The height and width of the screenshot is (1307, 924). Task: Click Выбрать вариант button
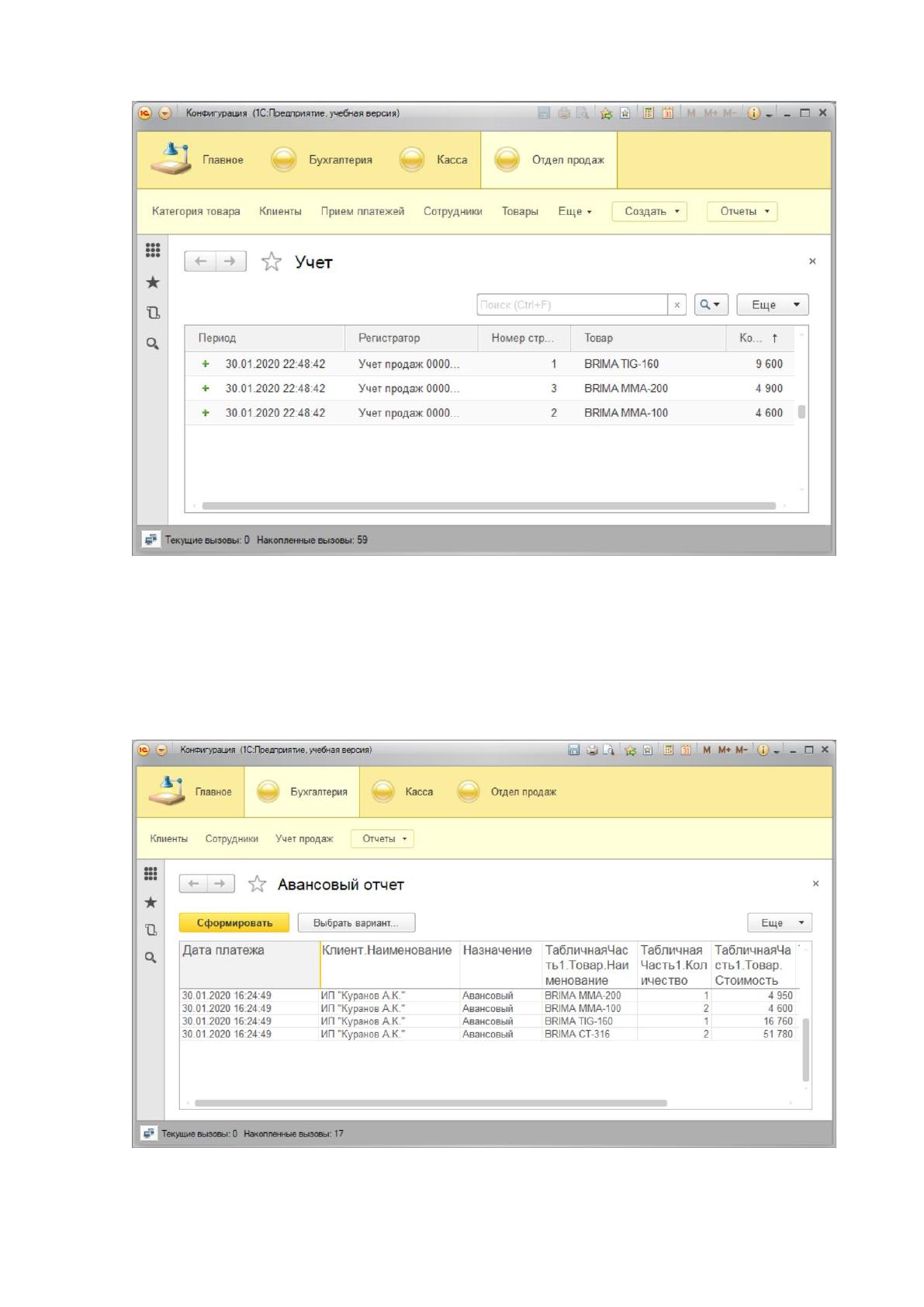point(356,923)
